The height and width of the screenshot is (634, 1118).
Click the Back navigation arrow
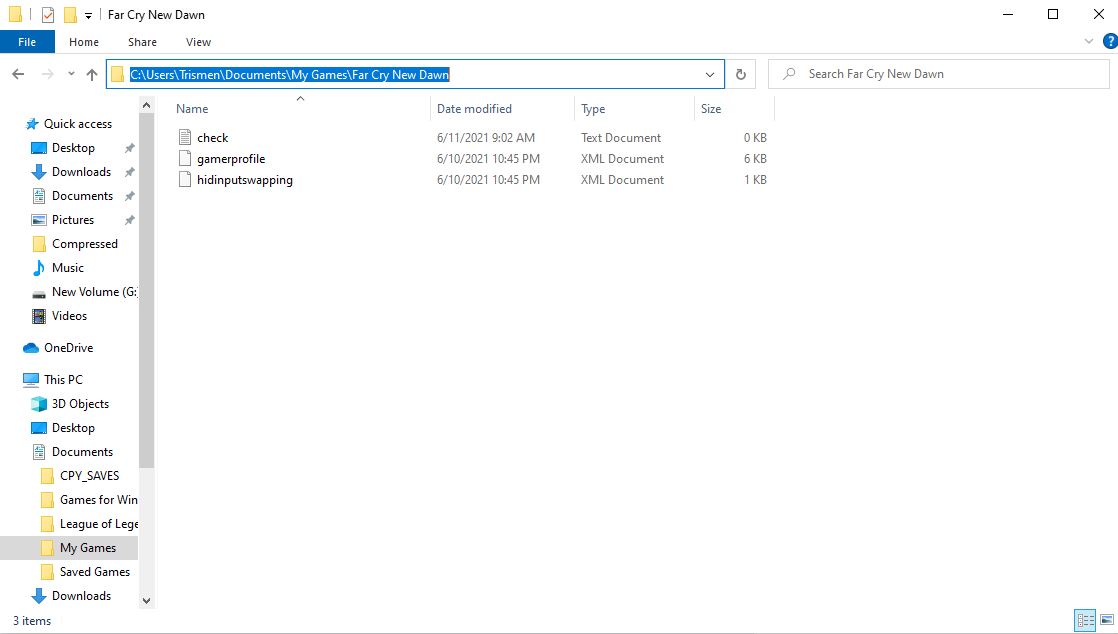click(18, 74)
